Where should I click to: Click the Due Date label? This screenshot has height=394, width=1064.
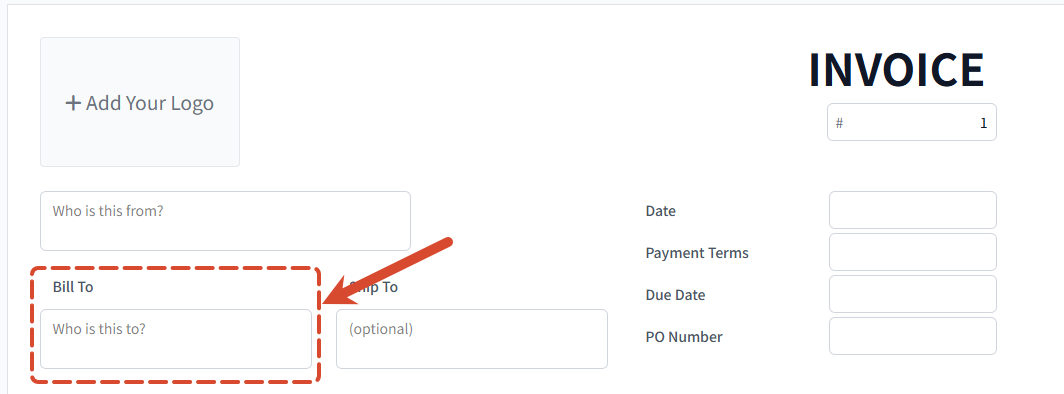(675, 295)
